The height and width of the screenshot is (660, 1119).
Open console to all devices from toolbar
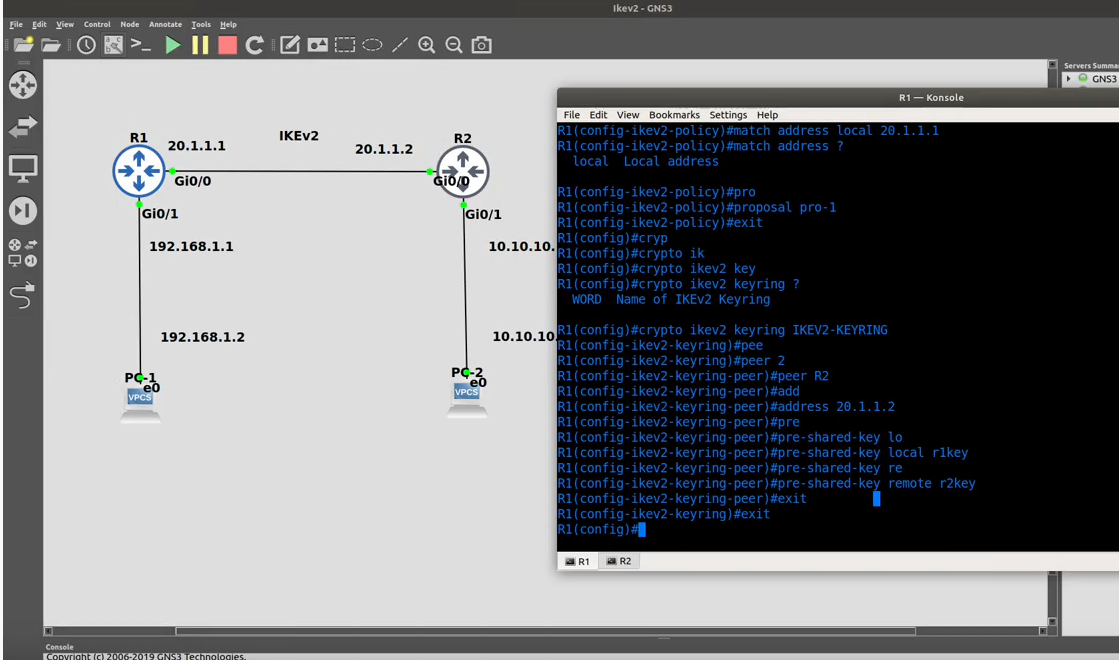point(141,45)
